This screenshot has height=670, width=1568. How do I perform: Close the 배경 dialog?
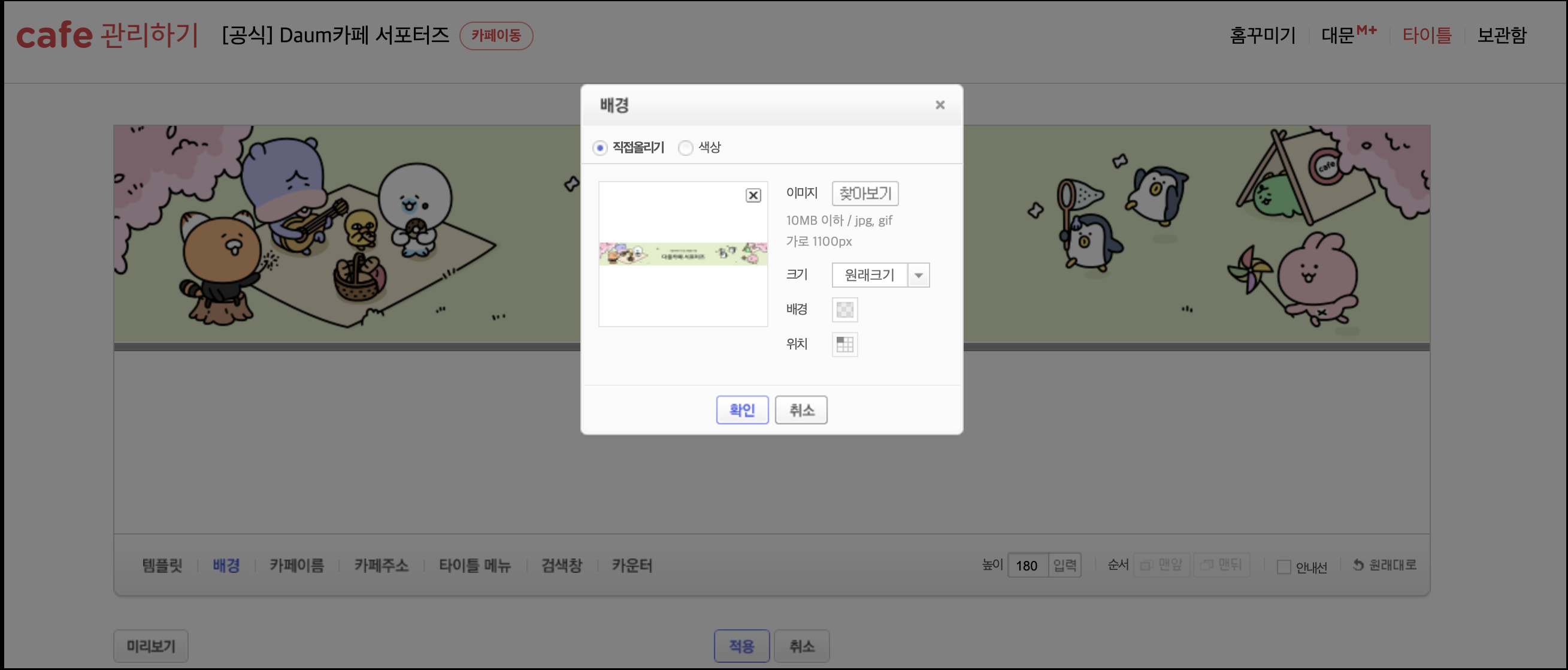click(x=940, y=105)
